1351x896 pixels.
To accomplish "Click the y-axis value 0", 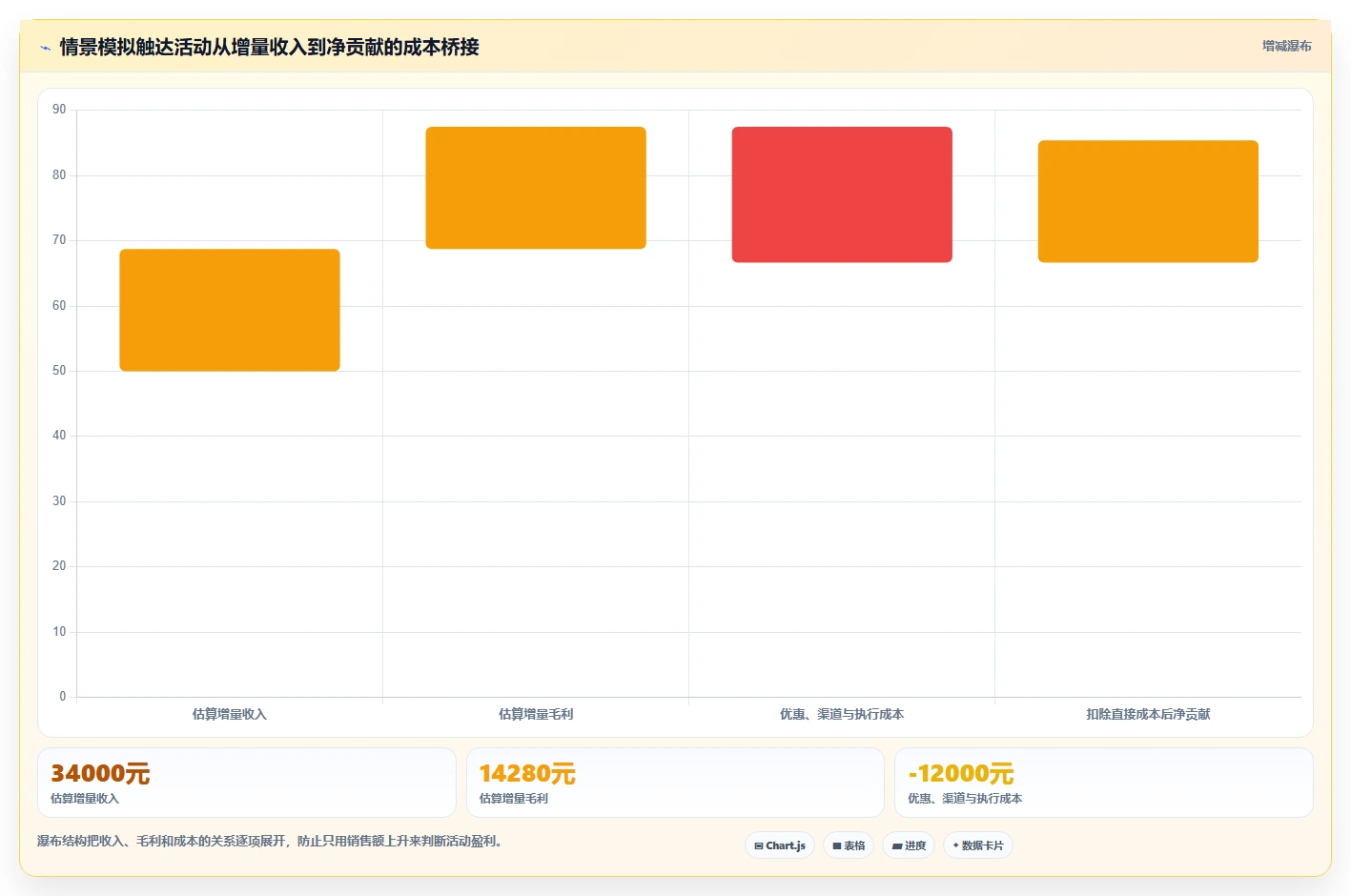I will click(63, 697).
